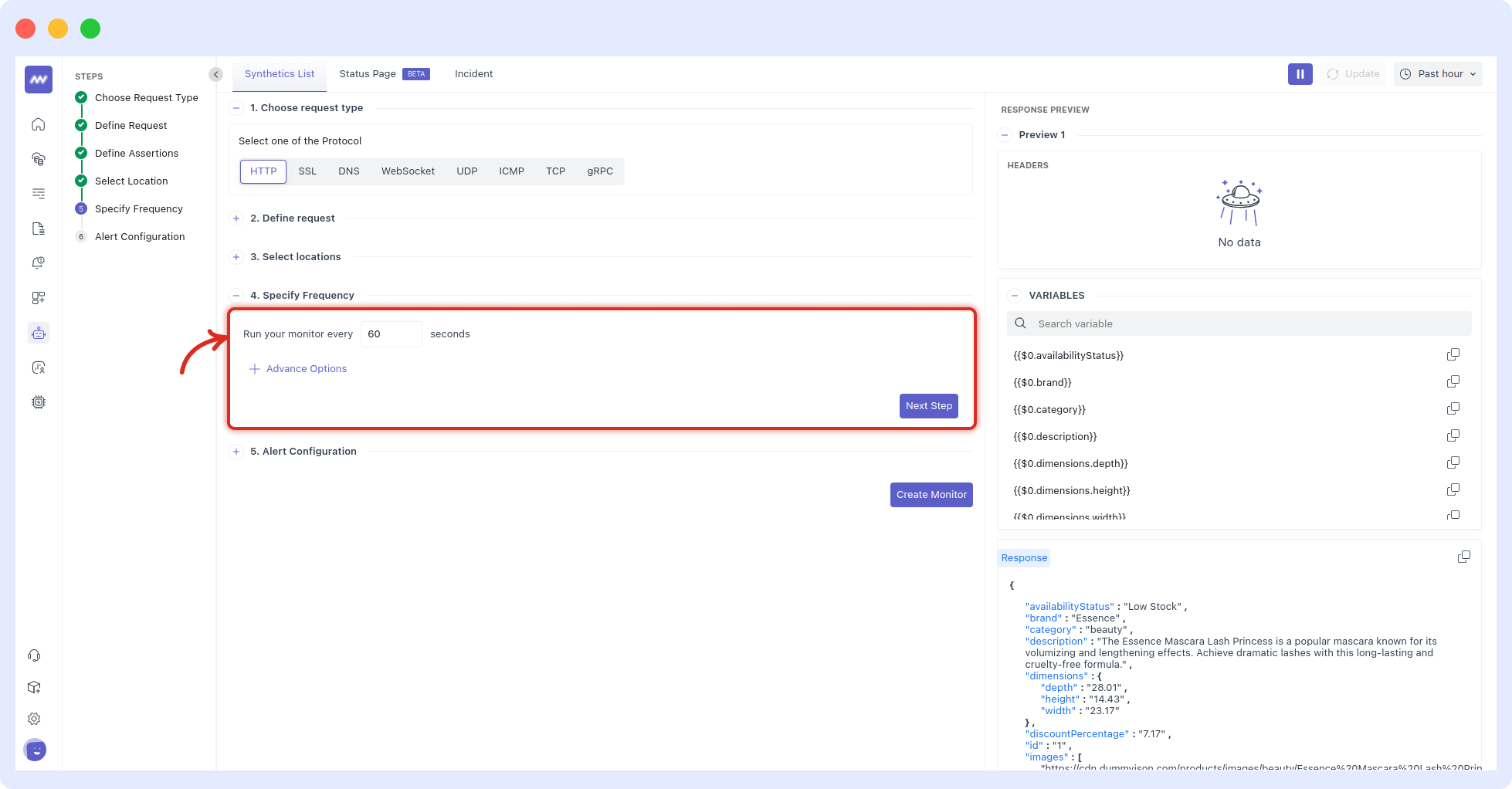Select the HTTP protocol option

pos(263,171)
